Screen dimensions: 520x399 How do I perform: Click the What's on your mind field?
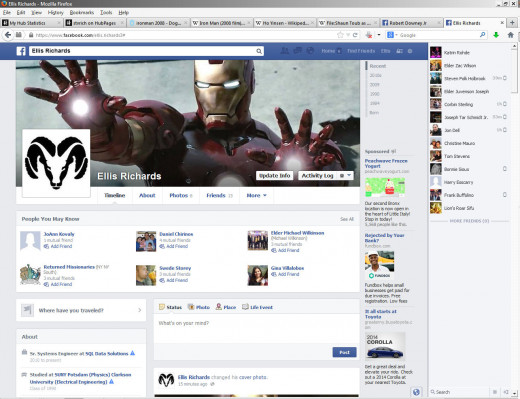256,328
